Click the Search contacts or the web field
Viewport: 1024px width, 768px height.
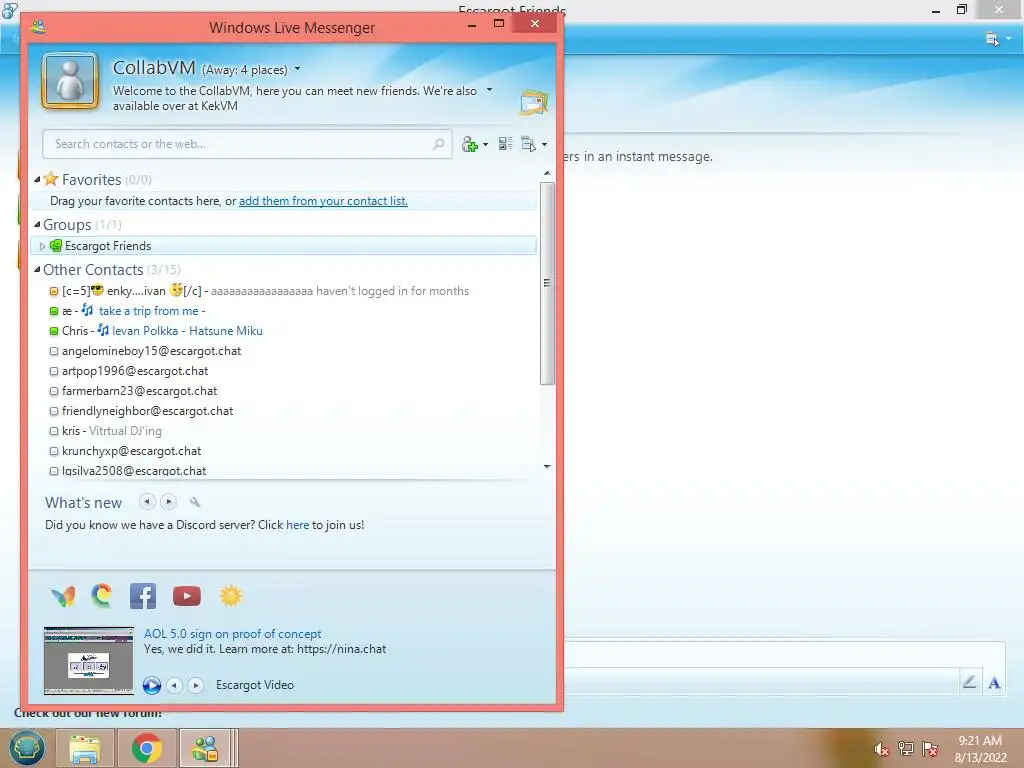pyautogui.click(x=247, y=144)
